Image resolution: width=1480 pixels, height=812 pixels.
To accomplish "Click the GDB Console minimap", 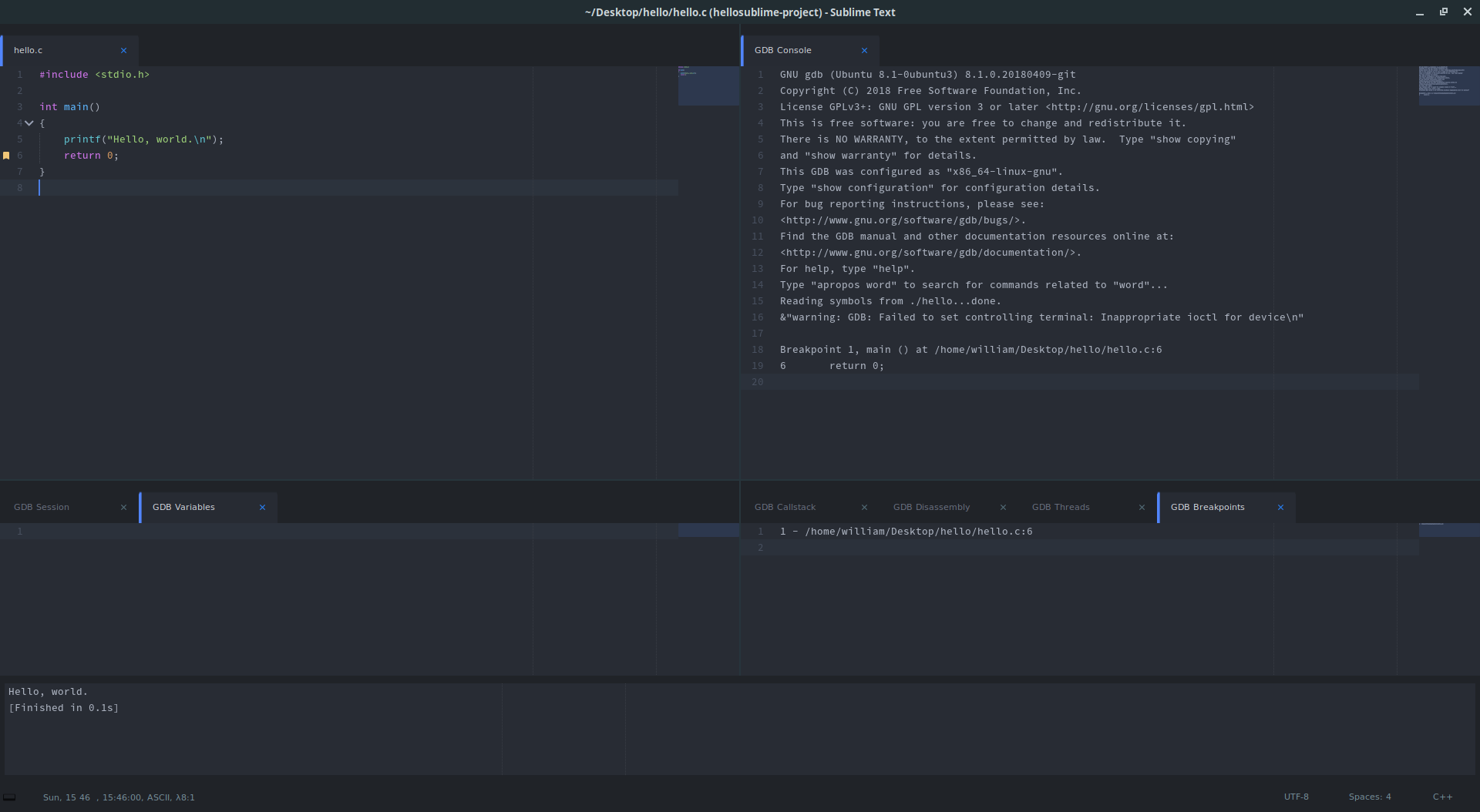I will 1449,86.
